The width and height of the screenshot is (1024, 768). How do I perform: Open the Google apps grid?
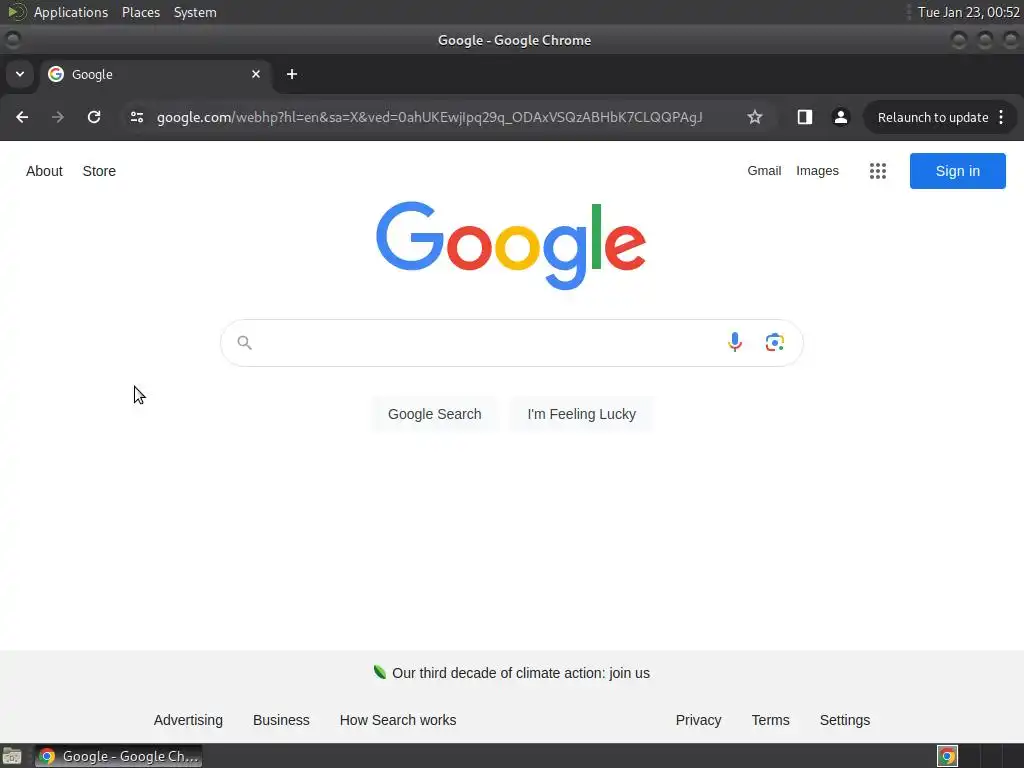878,171
